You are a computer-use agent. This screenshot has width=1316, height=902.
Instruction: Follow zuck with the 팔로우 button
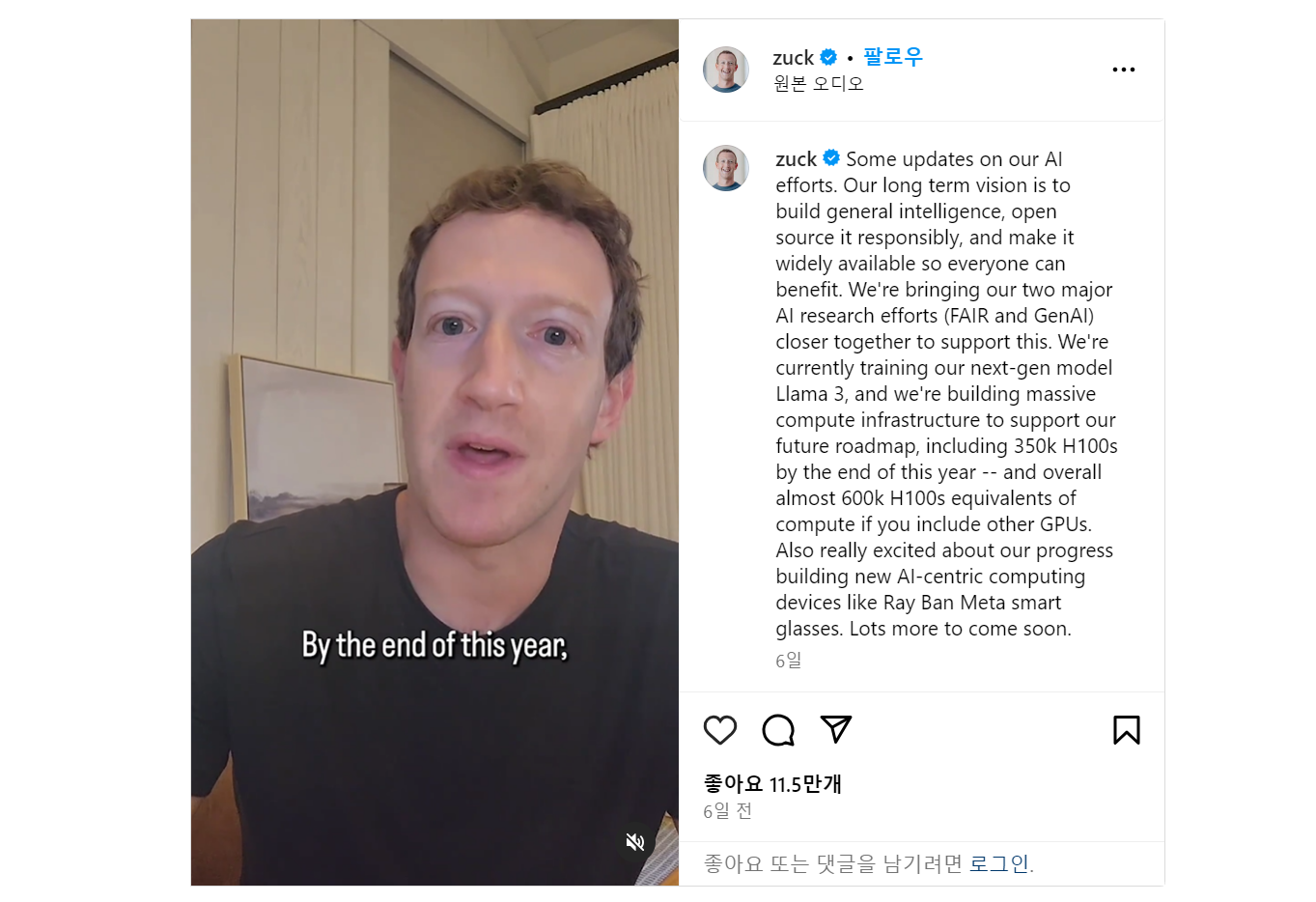[x=893, y=57]
